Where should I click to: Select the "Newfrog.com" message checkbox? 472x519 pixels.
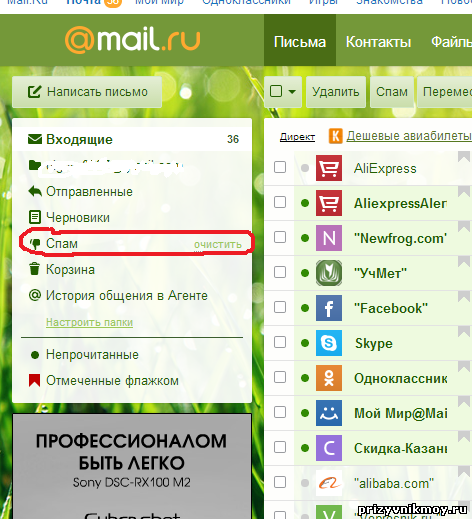(x=280, y=237)
